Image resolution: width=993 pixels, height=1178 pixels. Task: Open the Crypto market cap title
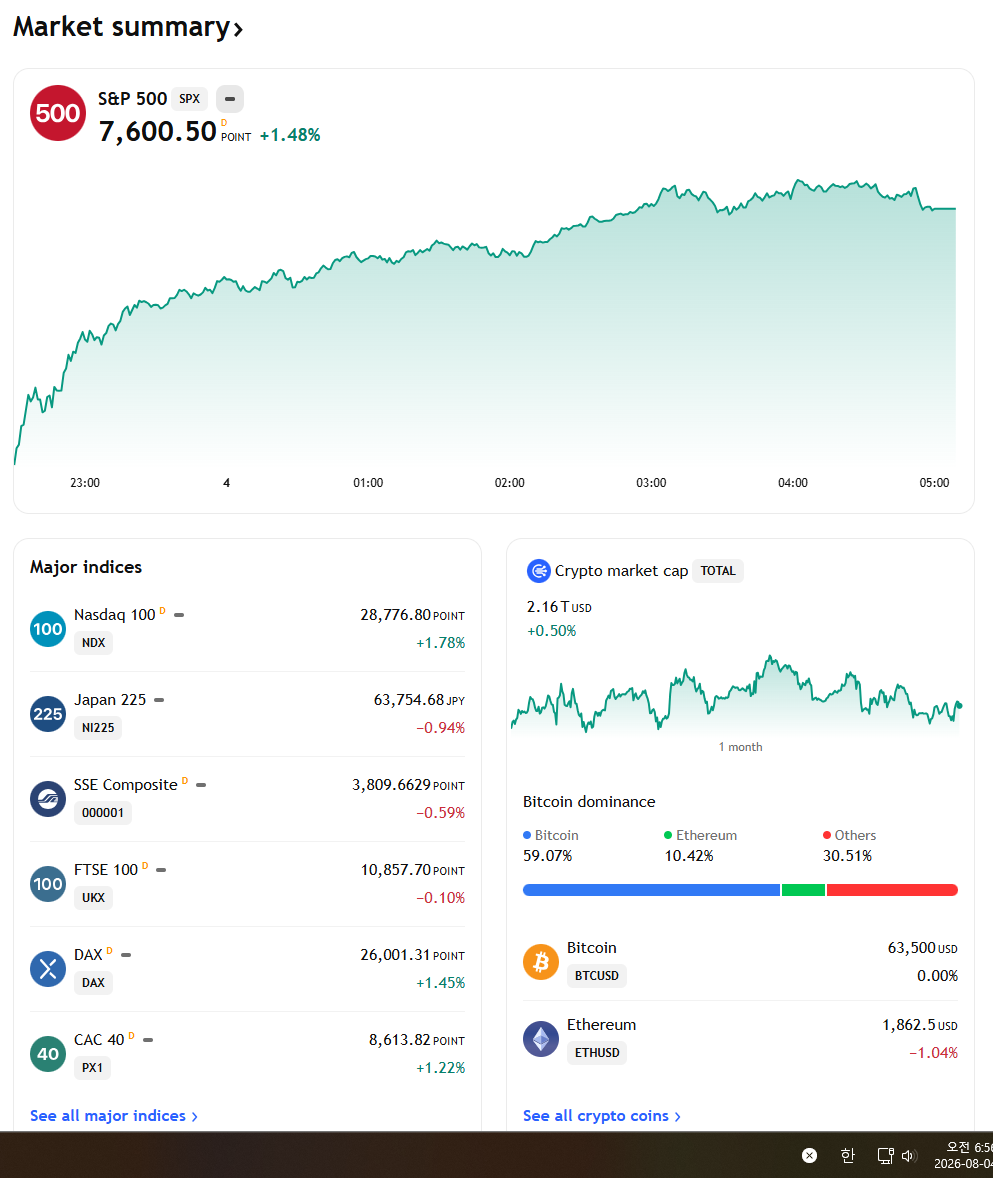click(621, 571)
